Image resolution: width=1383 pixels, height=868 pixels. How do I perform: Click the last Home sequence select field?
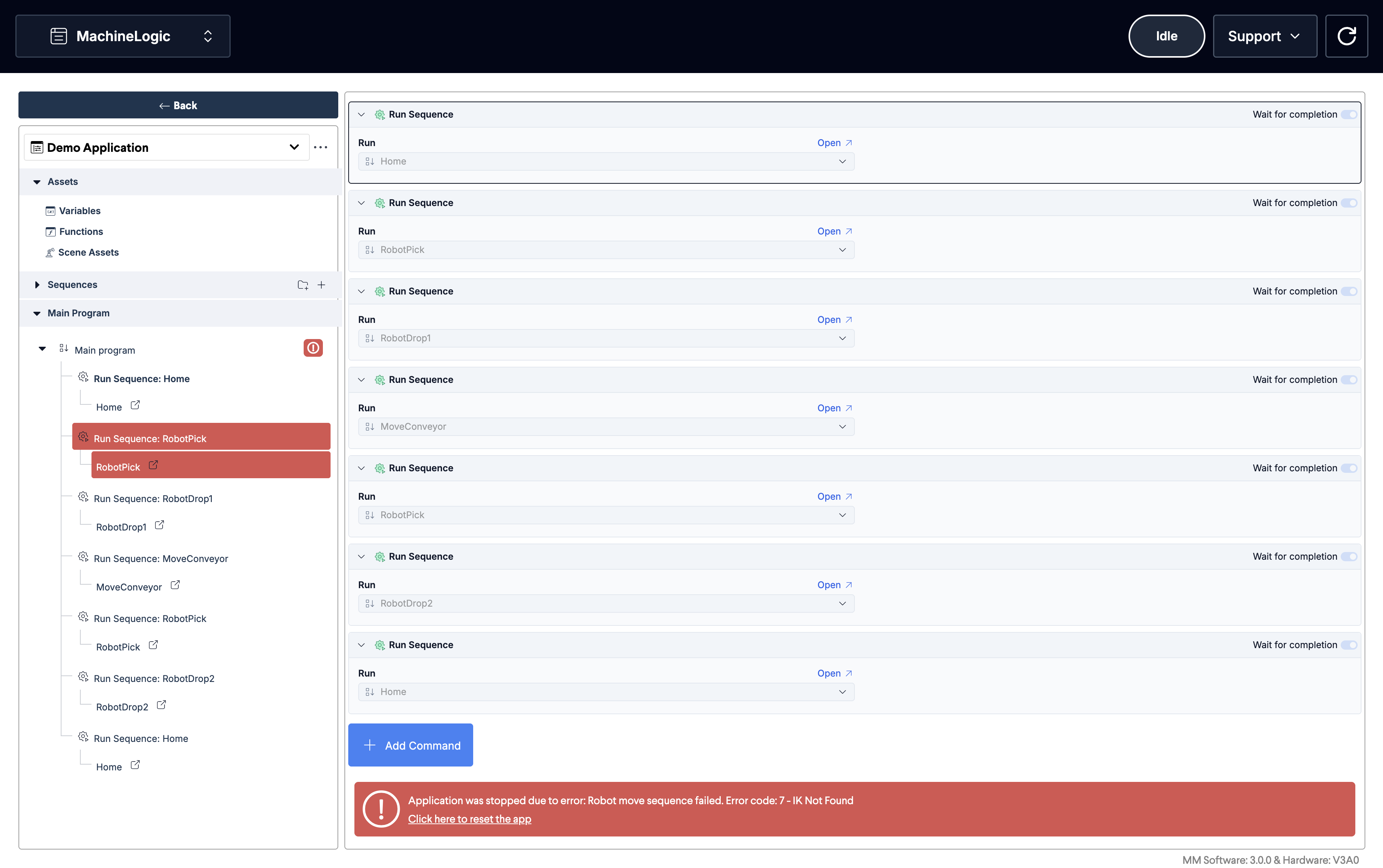[606, 692]
